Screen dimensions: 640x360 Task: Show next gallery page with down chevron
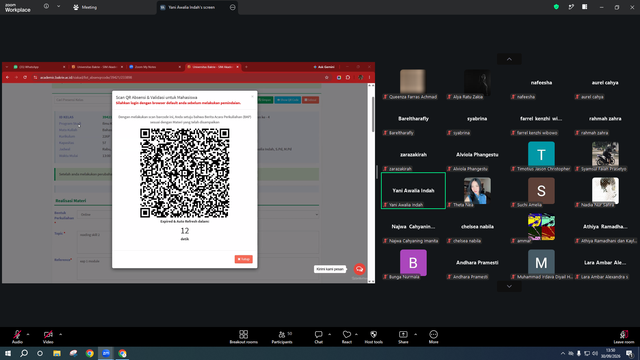509,287
